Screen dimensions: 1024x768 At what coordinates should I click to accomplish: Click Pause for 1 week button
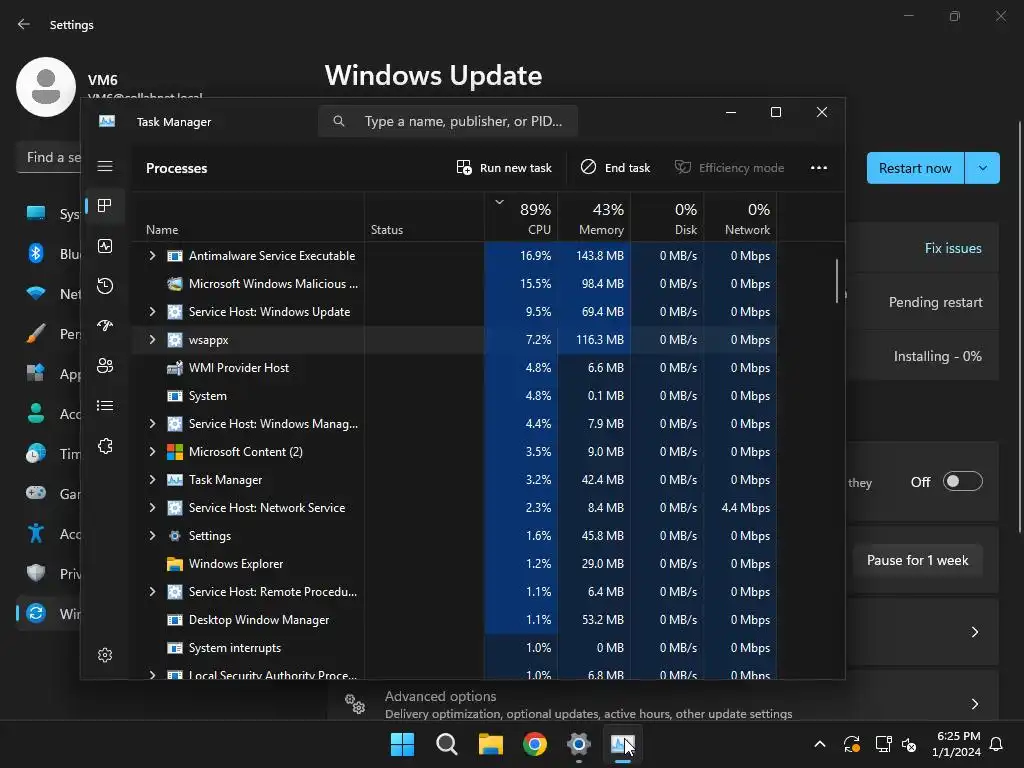point(917,560)
